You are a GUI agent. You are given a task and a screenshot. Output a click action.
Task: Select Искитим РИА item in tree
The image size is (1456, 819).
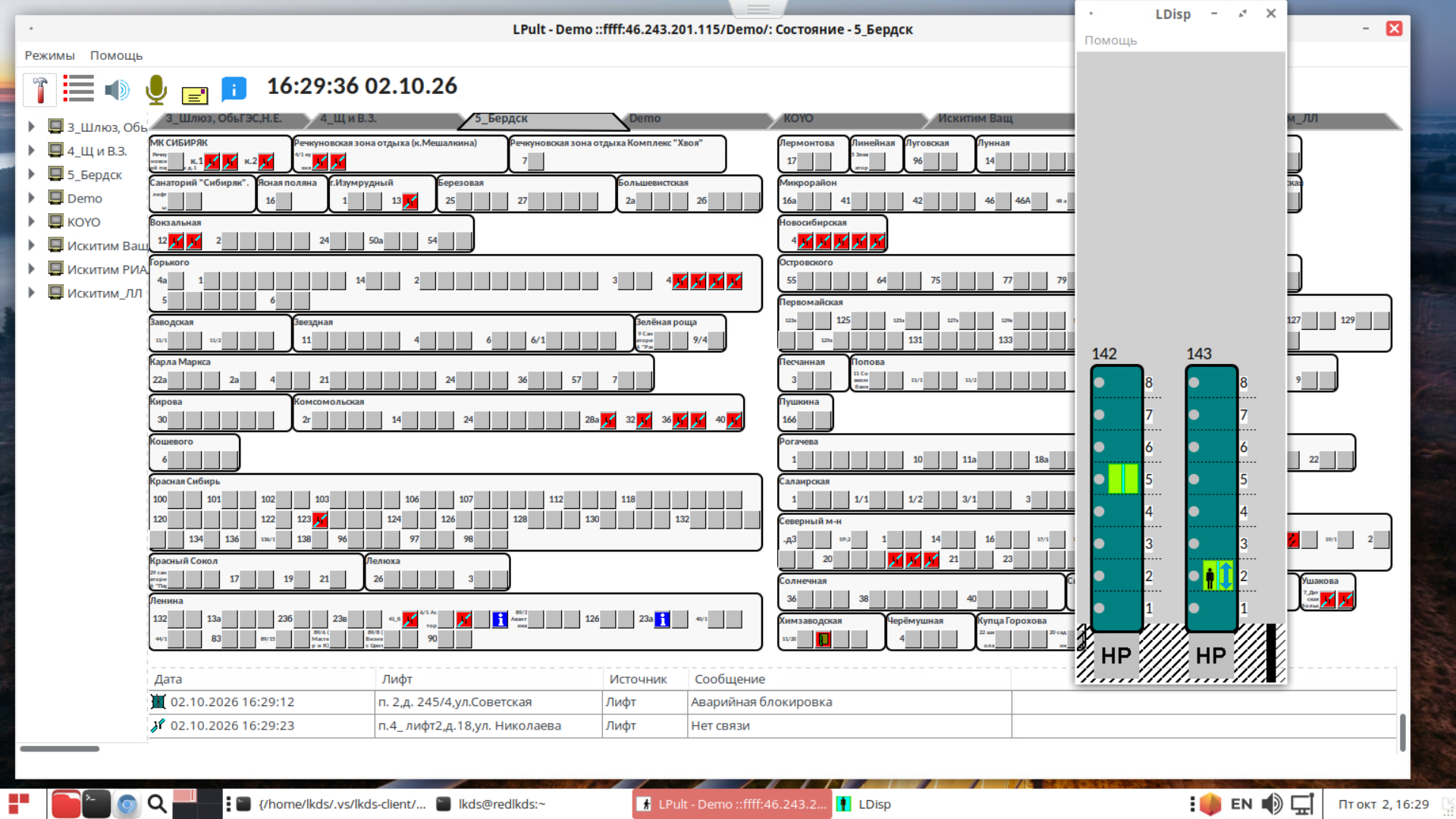click(x=107, y=269)
